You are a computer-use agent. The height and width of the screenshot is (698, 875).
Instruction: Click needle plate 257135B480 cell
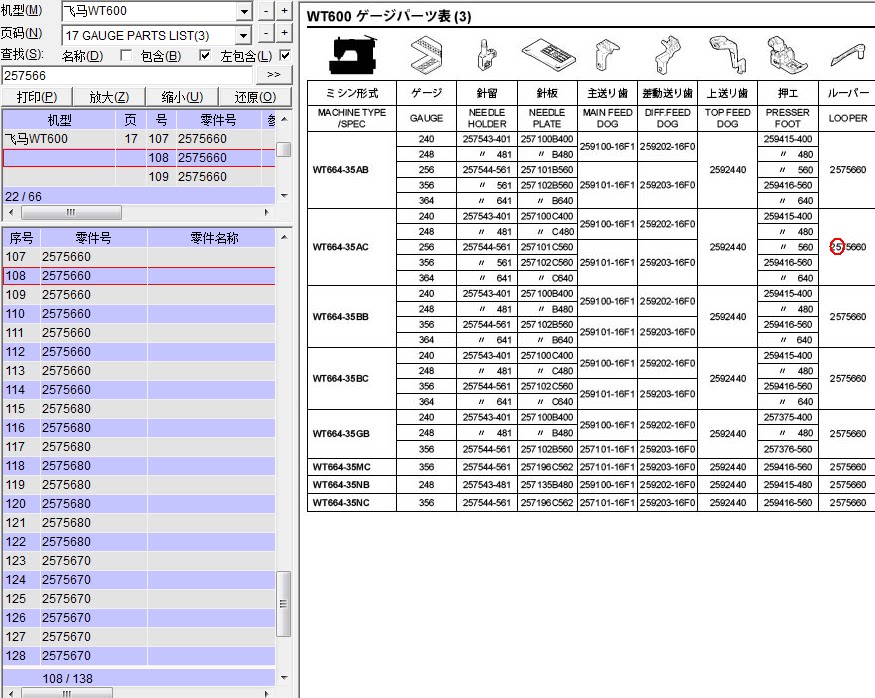click(547, 485)
